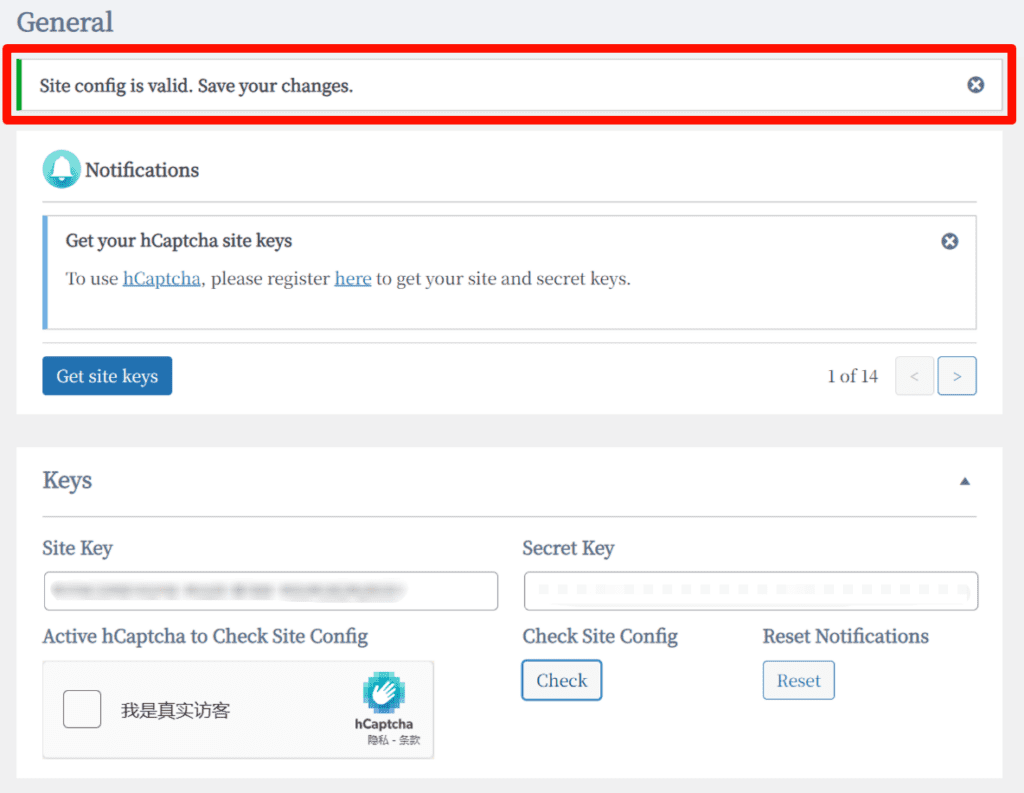Collapse the Keys section using the triangle
1024x793 pixels.
point(965,481)
